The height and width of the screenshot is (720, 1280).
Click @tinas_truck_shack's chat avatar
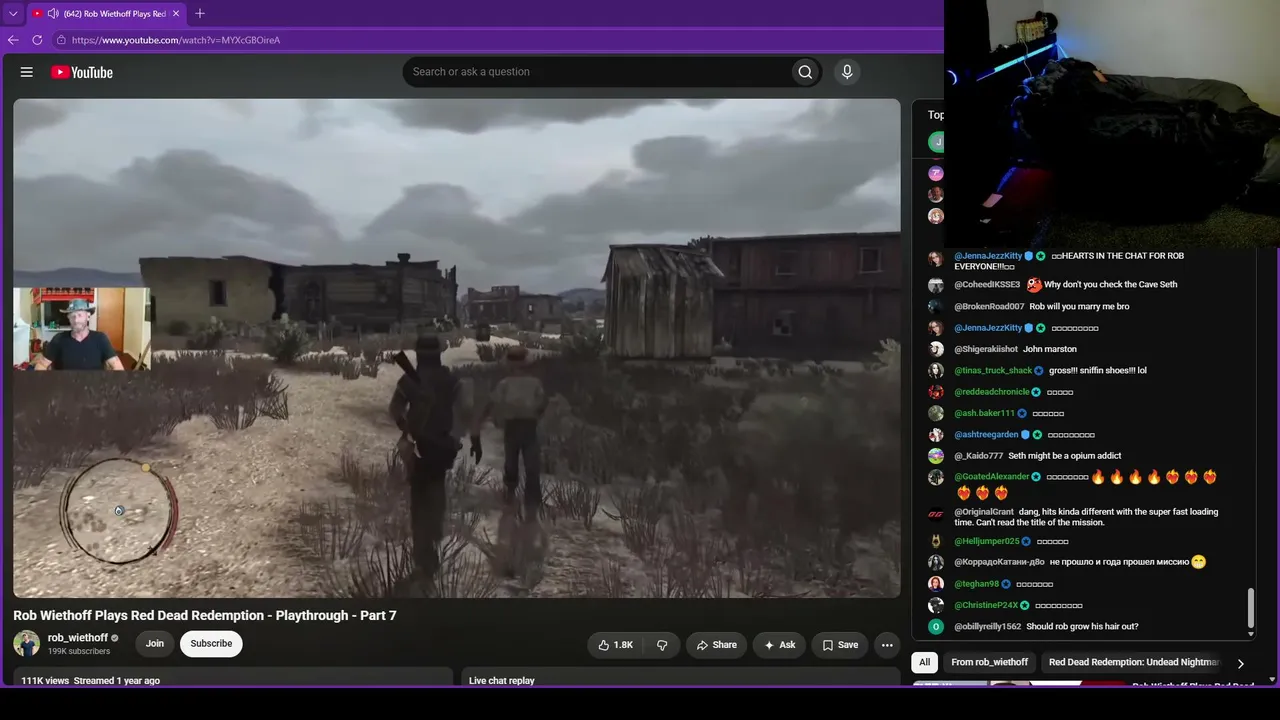click(x=936, y=371)
